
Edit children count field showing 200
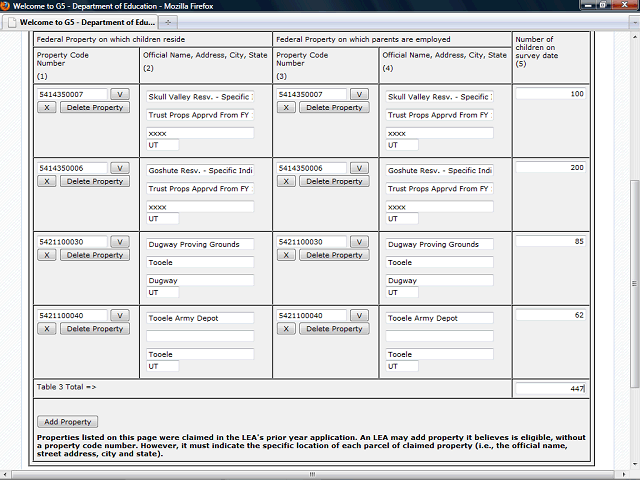tap(551, 167)
